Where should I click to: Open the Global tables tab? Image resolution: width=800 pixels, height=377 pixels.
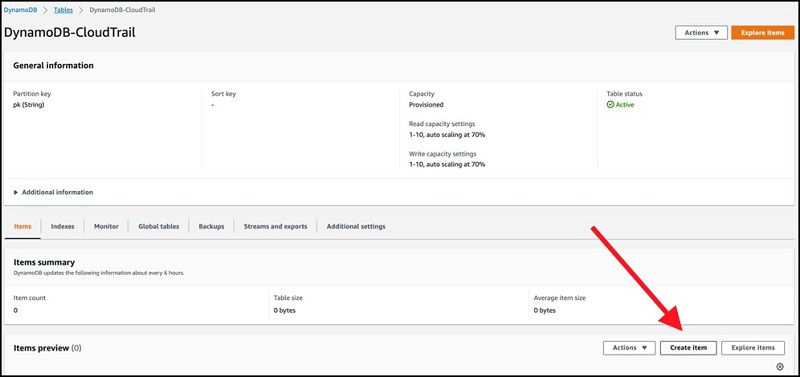159,226
